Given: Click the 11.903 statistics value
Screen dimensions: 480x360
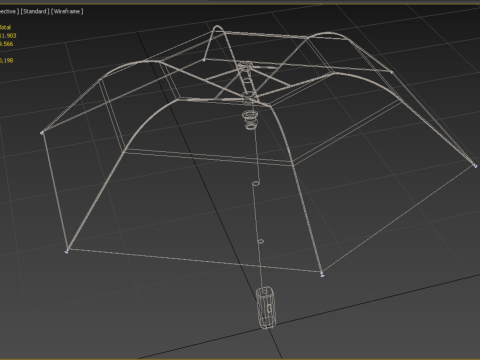Looking at the screenshot, I should (8, 36).
